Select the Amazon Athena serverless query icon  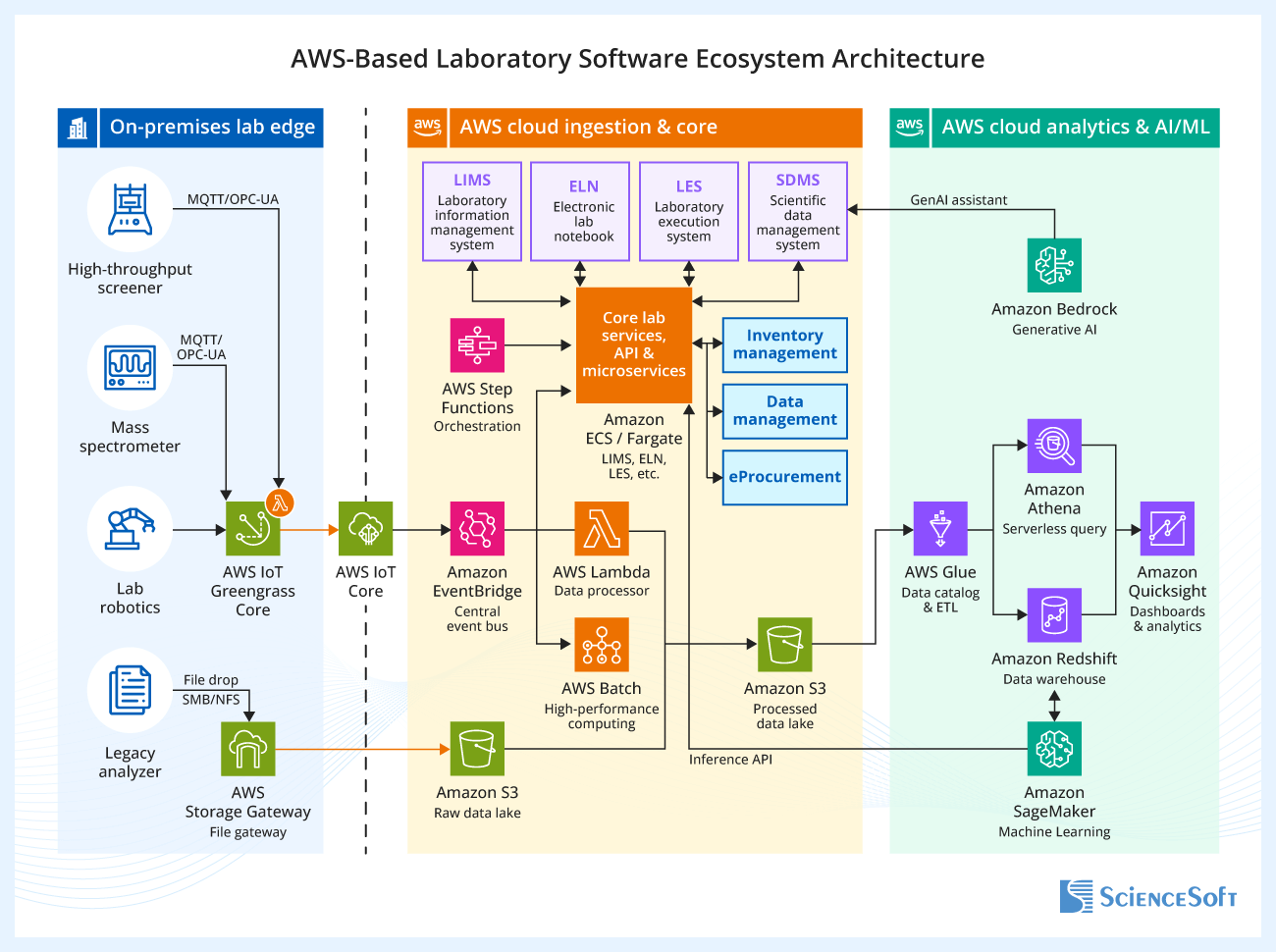coord(1054,445)
